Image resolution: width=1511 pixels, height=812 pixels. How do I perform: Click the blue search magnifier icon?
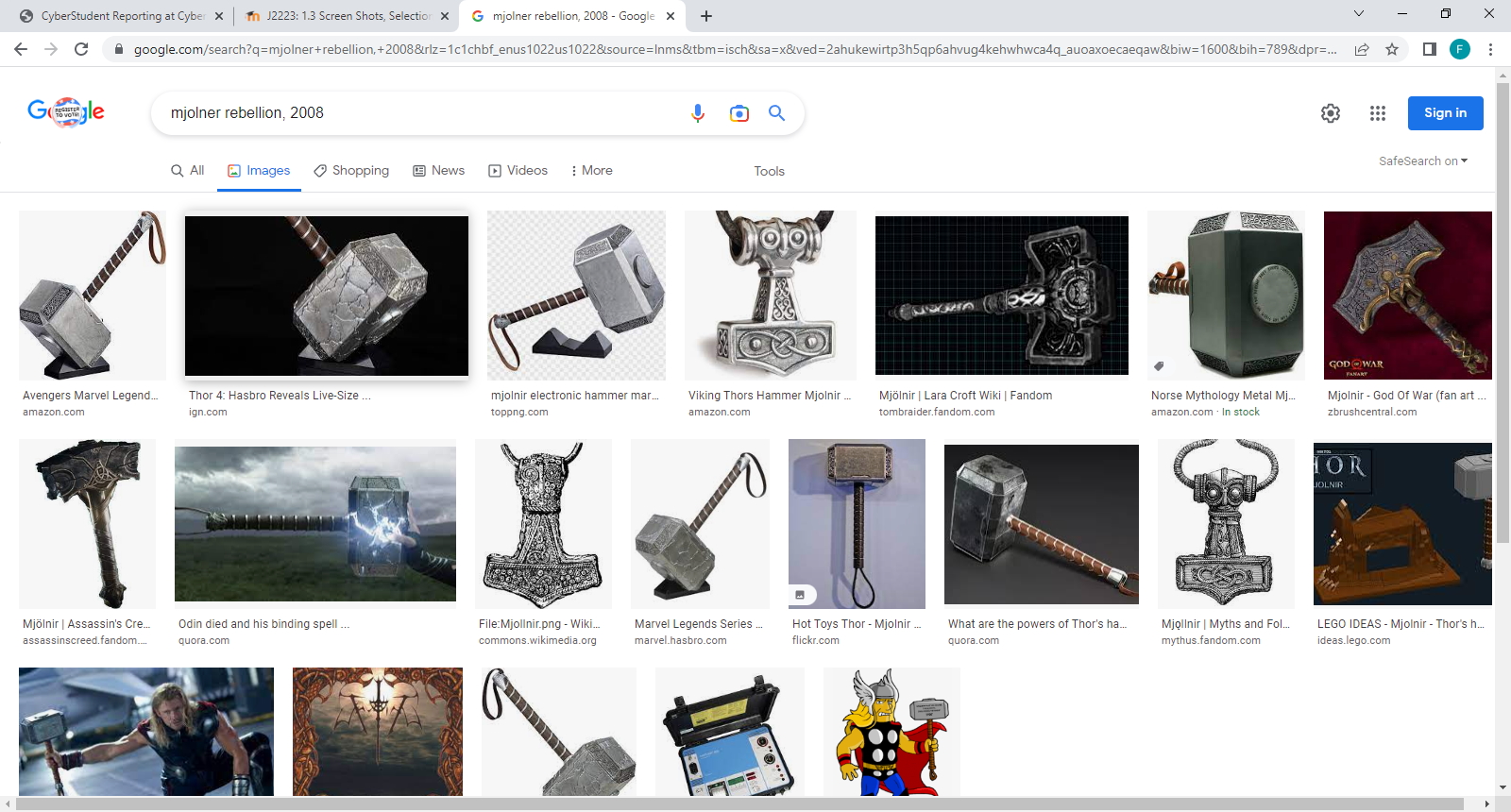tap(776, 113)
